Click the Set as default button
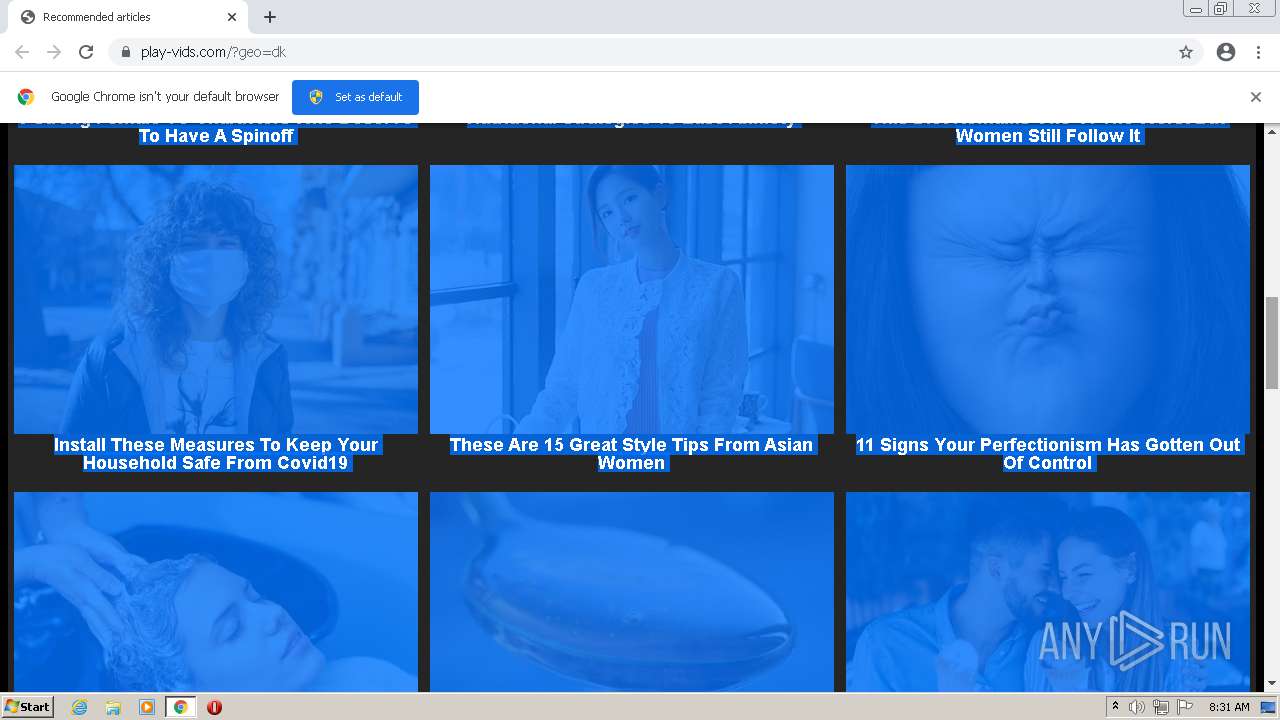 [355, 97]
